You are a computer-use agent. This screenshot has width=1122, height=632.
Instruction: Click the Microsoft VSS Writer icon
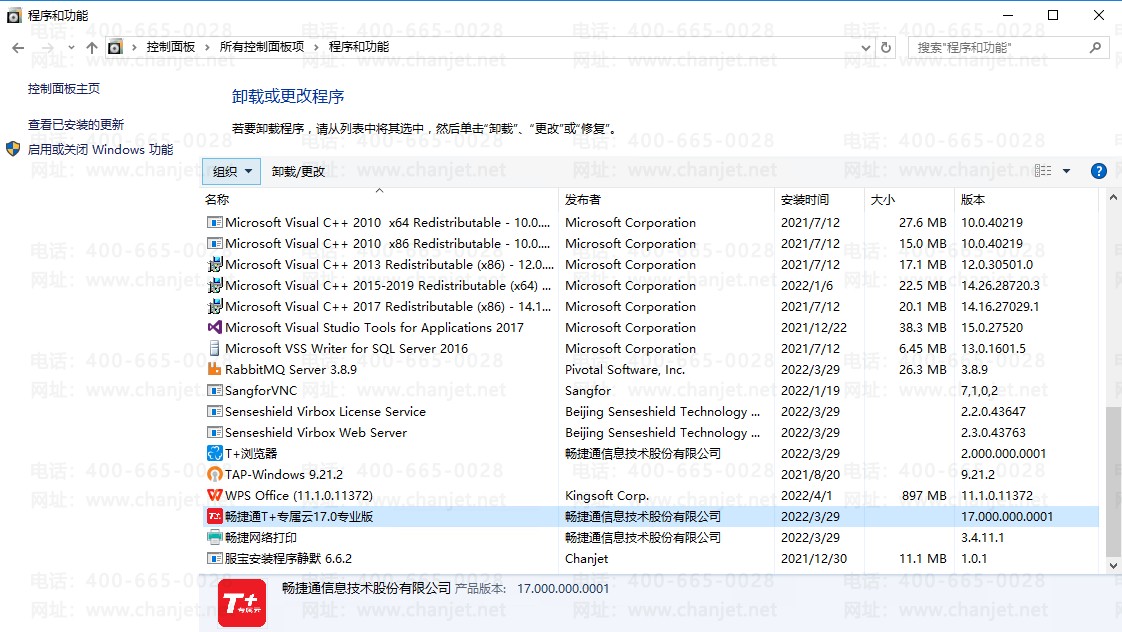215,349
